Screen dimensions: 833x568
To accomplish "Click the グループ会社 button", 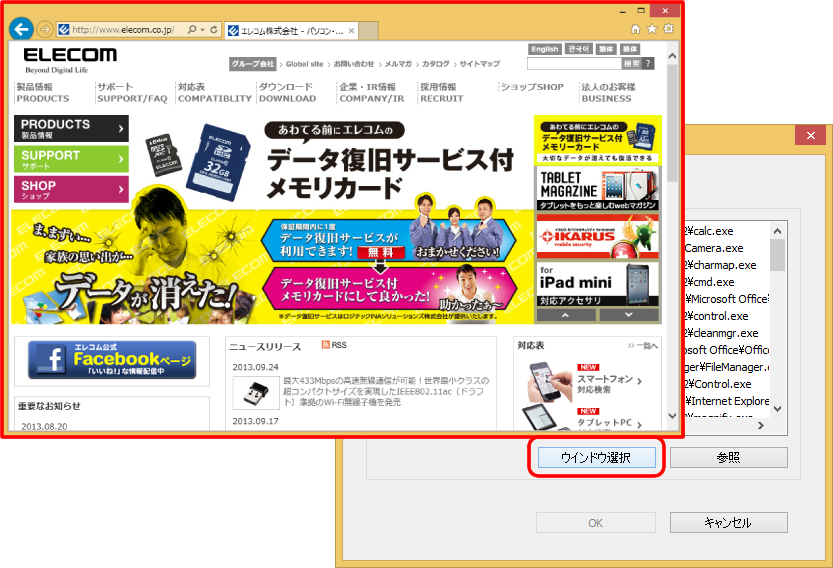I will pos(253,64).
